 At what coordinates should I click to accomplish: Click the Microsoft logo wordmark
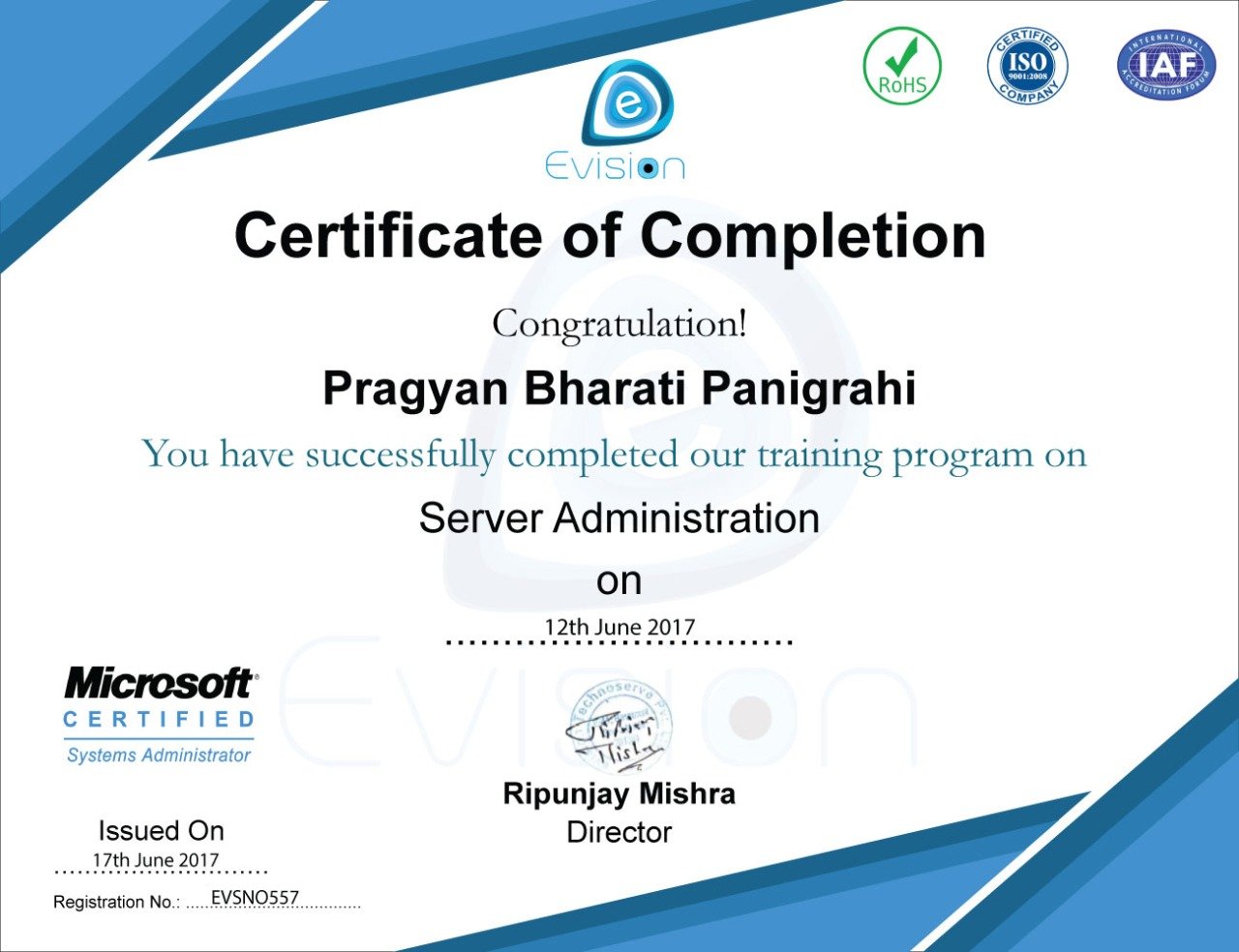tap(160, 684)
